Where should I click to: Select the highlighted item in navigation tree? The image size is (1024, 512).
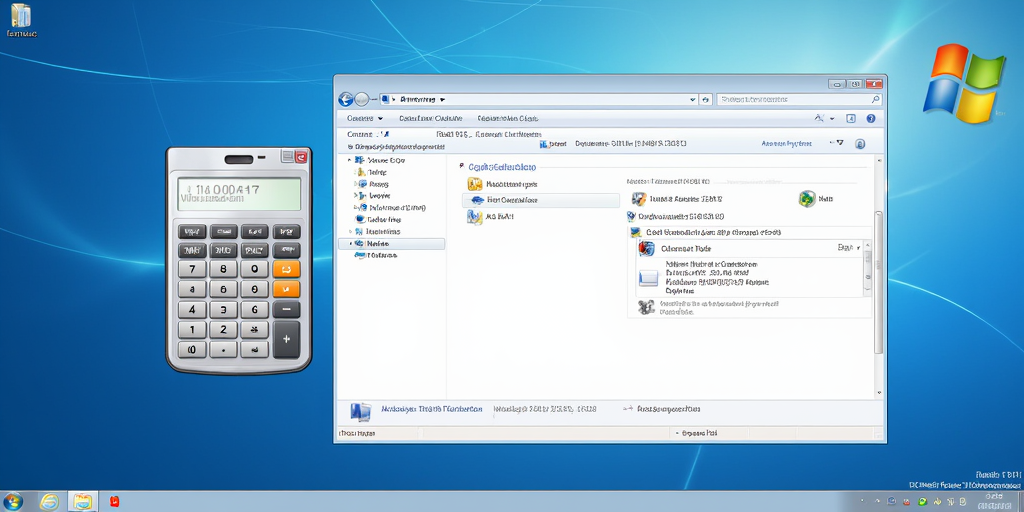(392, 244)
